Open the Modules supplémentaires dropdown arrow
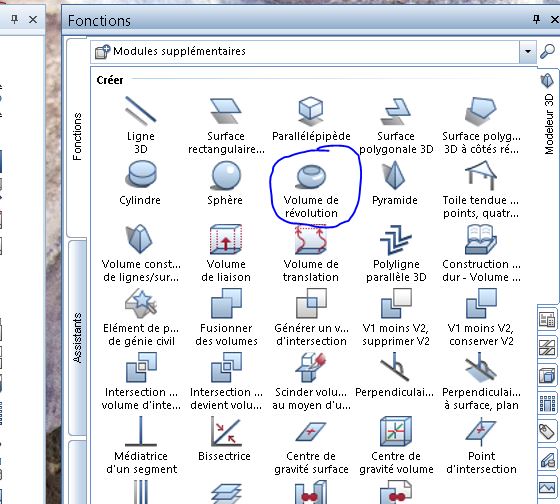 [528, 51]
